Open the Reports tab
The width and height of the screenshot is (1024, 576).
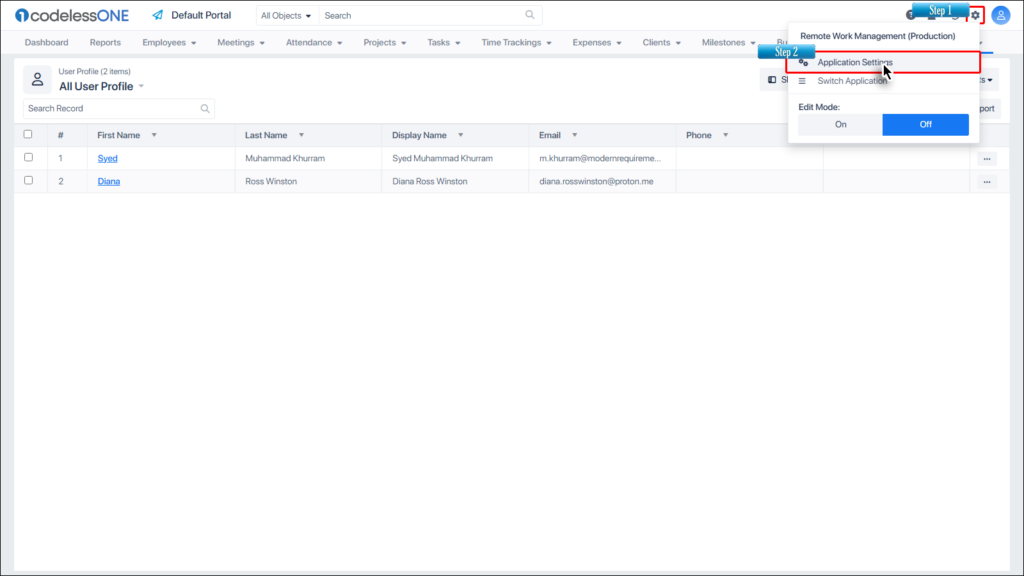pos(105,42)
